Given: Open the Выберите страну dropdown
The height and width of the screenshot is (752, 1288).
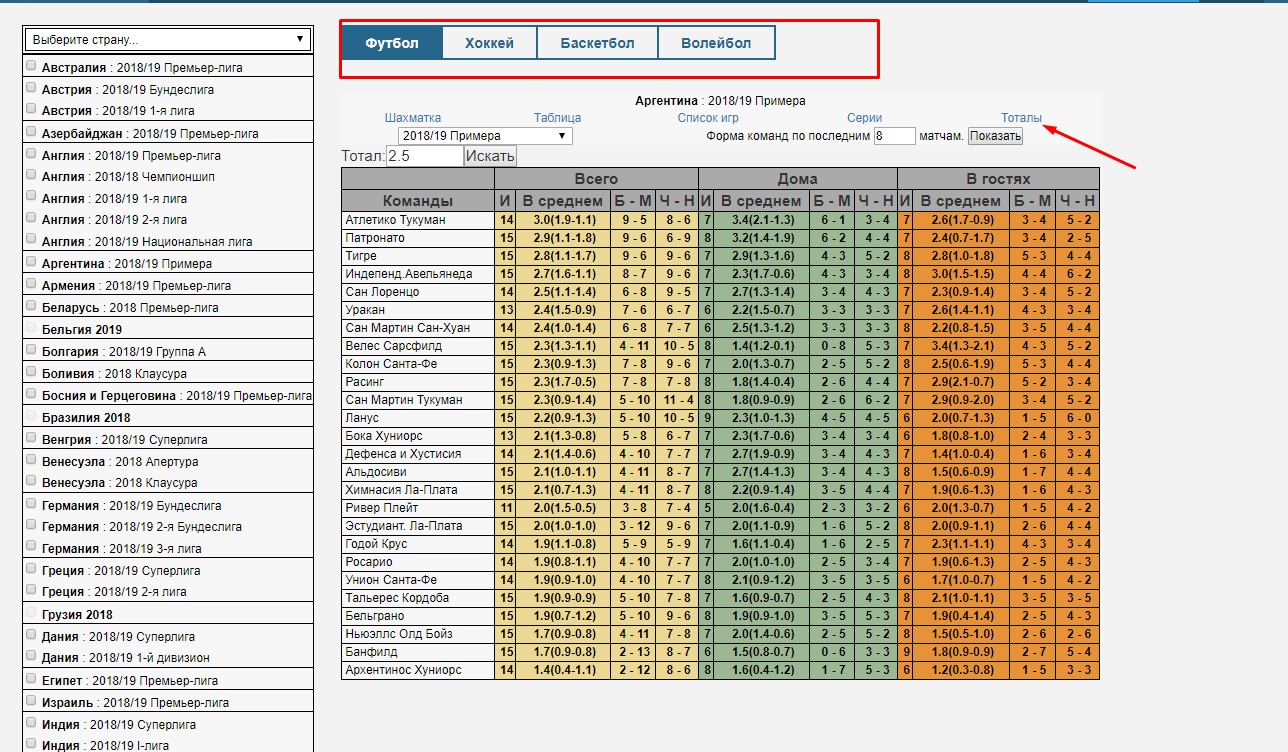Looking at the screenshot, I should (168, 40).
